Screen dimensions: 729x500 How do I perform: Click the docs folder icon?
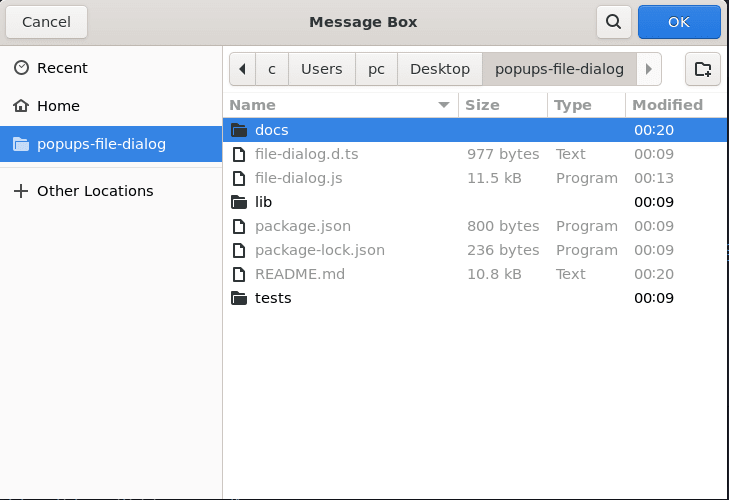point(239,130)
